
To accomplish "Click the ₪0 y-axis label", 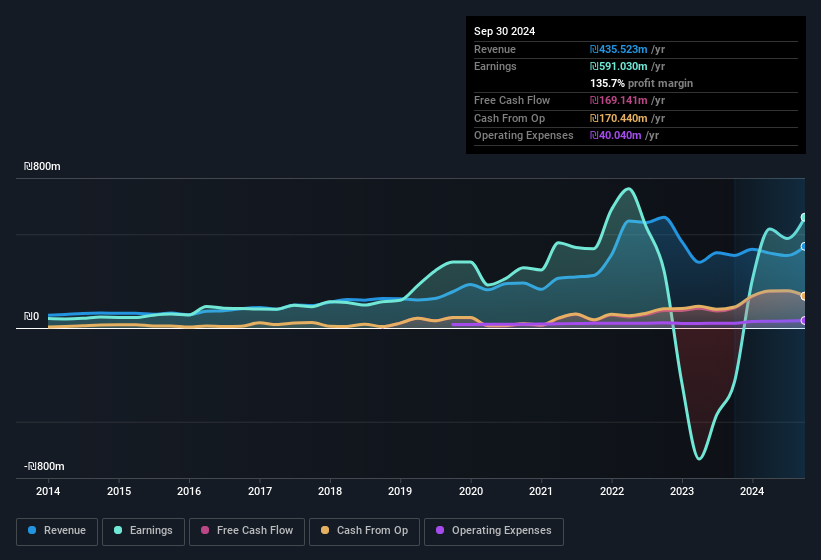I will (31, 317).
